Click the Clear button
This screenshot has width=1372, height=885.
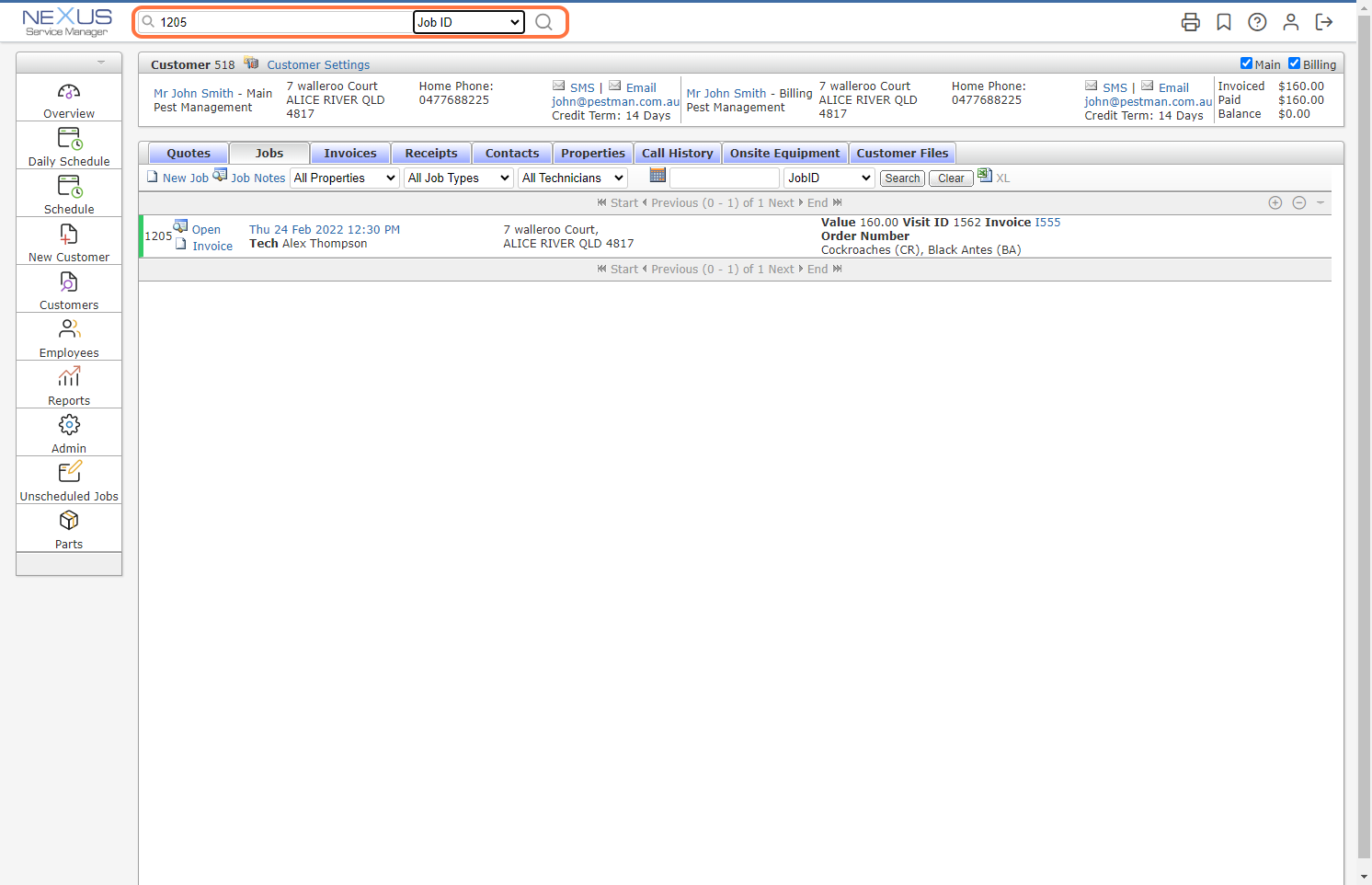tap(951, 178)
